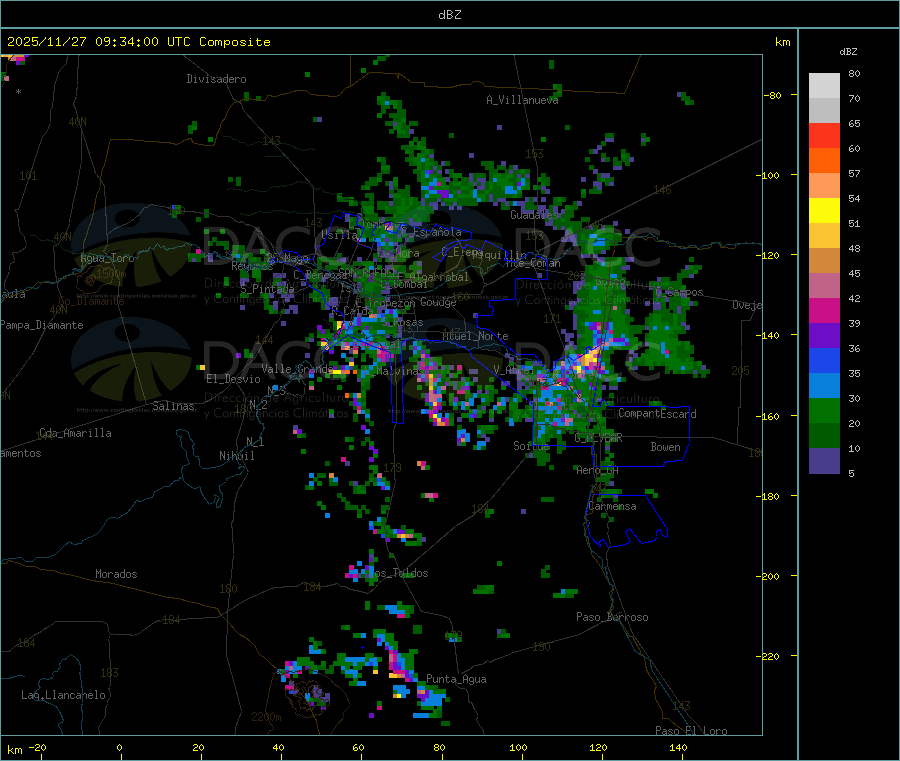Click the 'Cda_Amarilla' map label
Screen dimensions: 900x761
[75, 433]
